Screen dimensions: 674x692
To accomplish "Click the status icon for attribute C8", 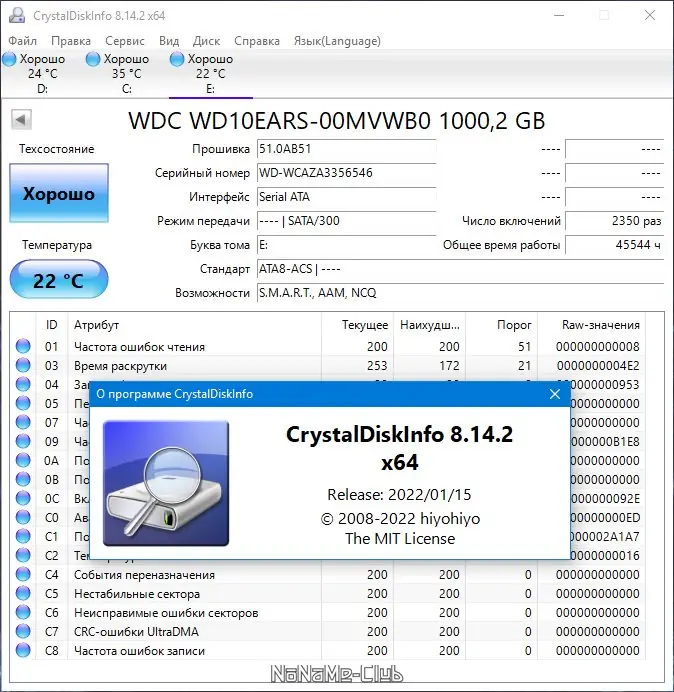I will pyautogui.click(x=23, y=650).
